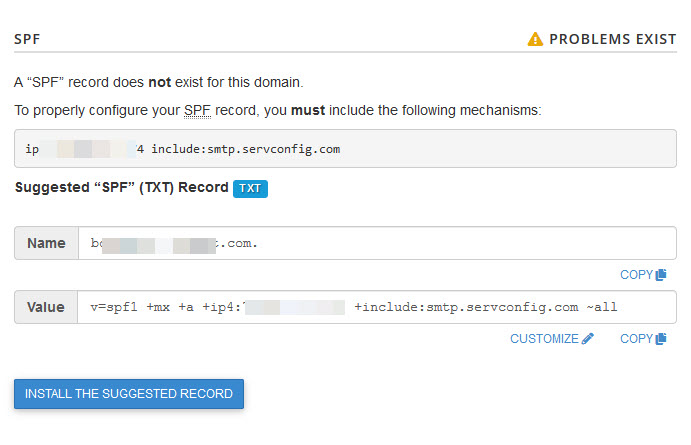Click the required mechanisms code box

pyautogui.click(x=345, y=149)
